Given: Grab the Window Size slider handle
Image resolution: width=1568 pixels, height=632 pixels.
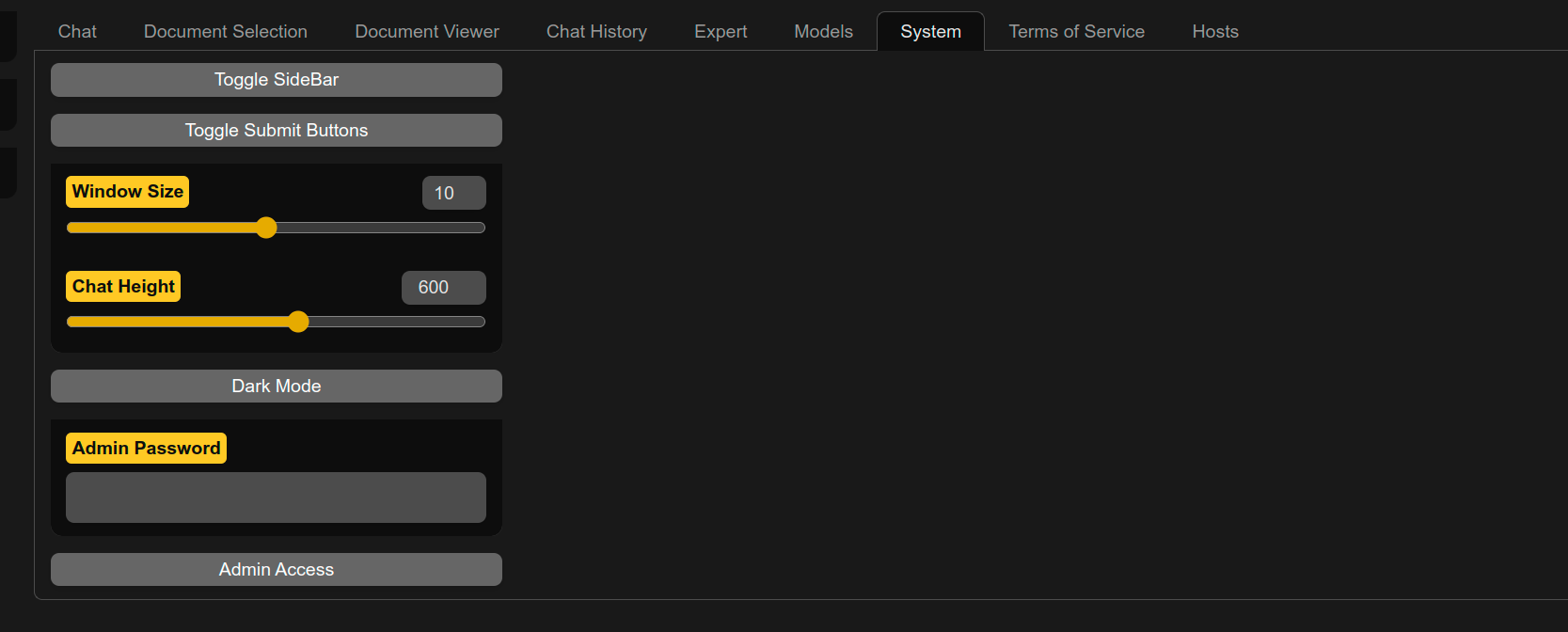Looking at the screenshot, I should tap(267, 228).
